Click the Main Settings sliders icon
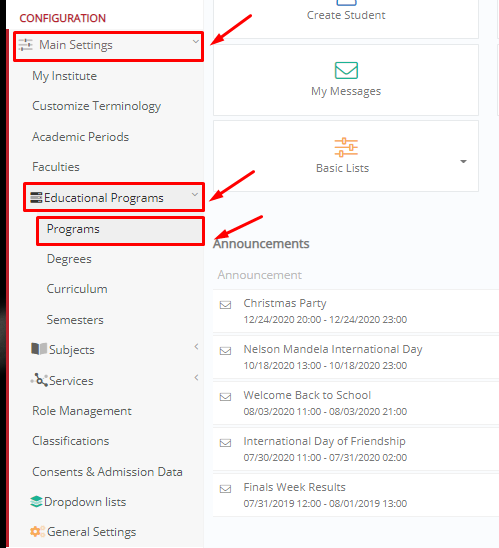This screenshot has height=548, width=499. pos(26,45)
